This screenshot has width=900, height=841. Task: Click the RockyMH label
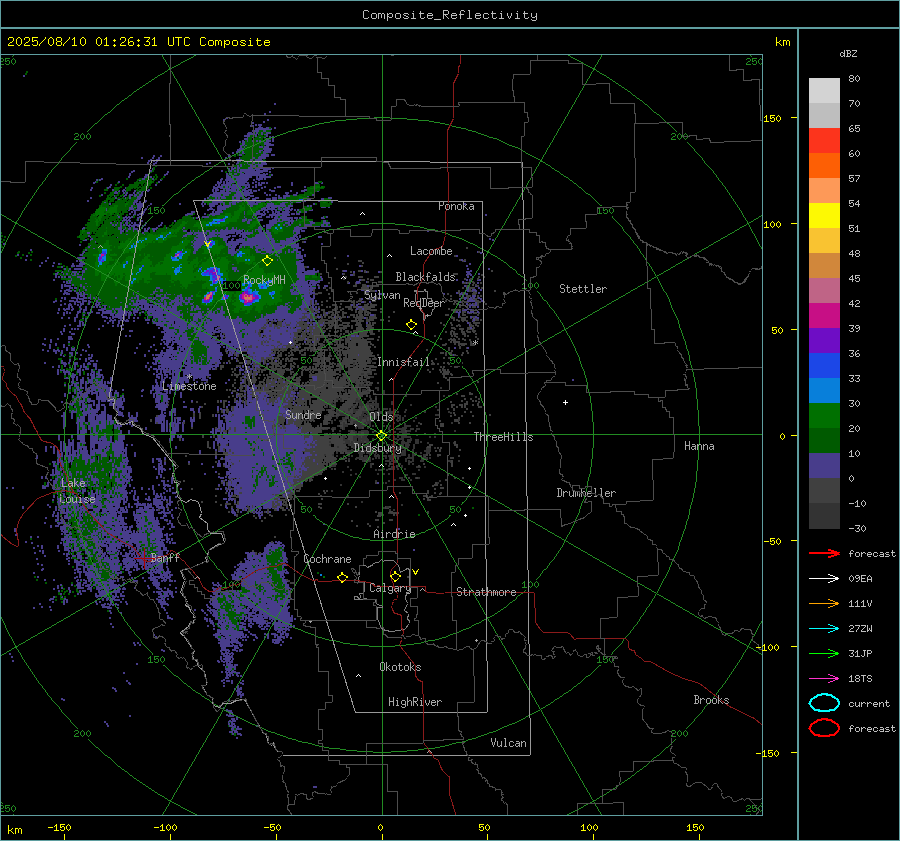click(264, 280)
